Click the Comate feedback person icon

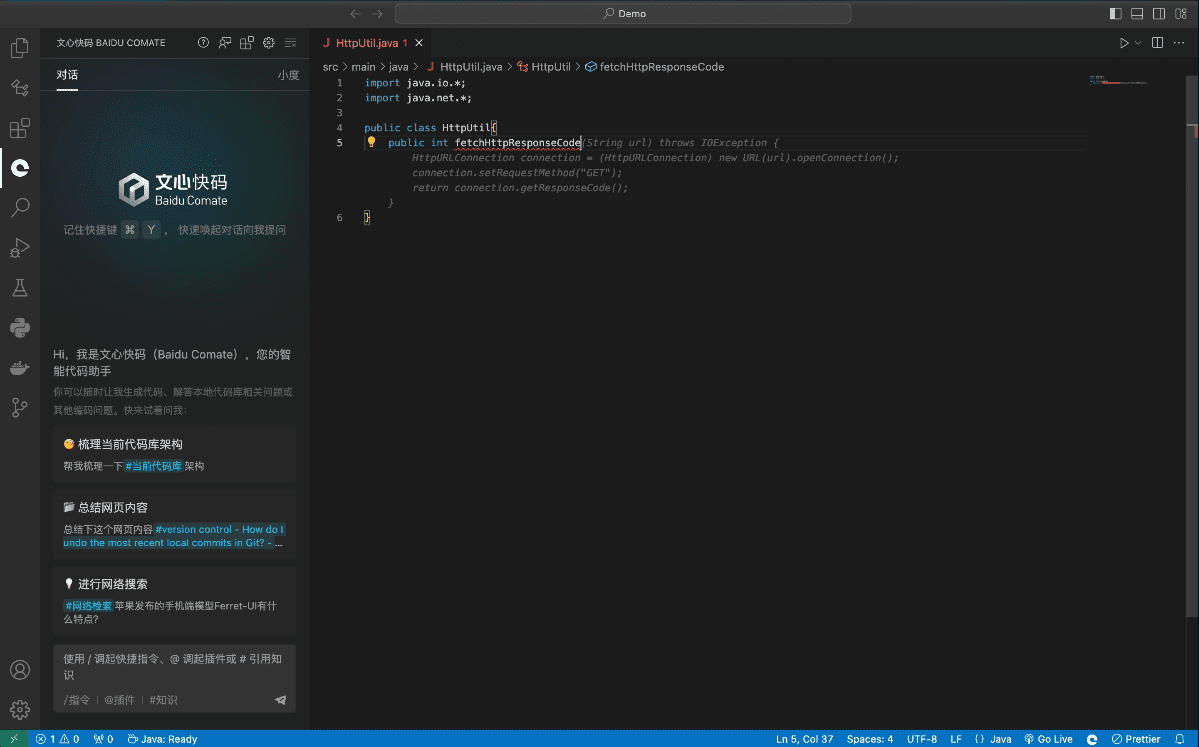click(225, 43)
